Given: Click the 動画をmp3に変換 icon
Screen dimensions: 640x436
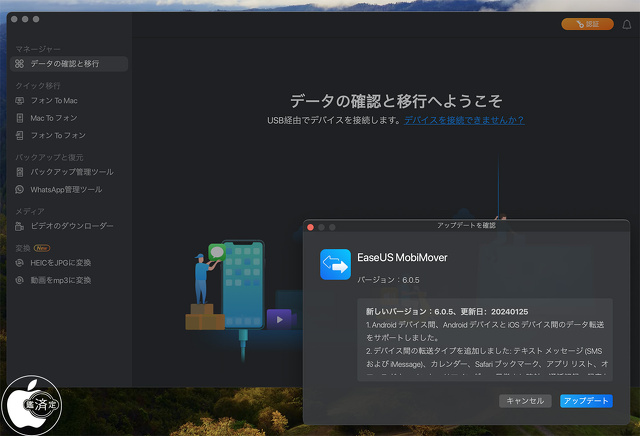Looking at the screenshot, I should click(x=19, y=280).
